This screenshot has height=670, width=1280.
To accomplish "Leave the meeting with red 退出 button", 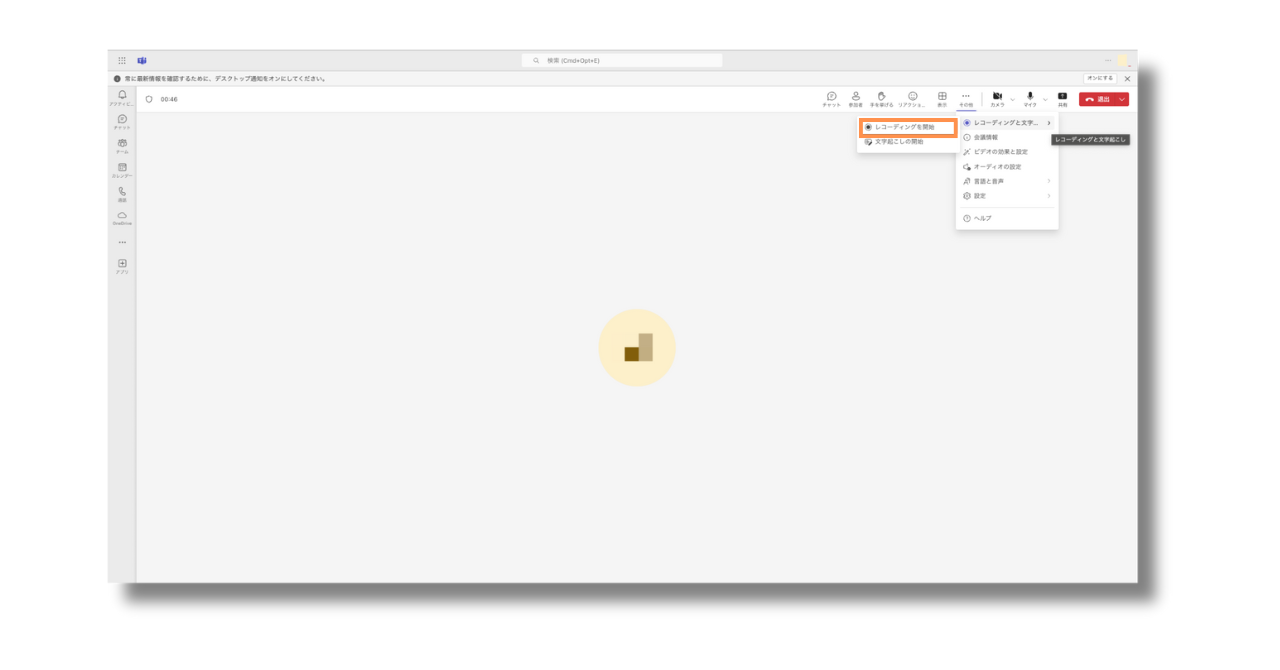I will coord(1097,99).
